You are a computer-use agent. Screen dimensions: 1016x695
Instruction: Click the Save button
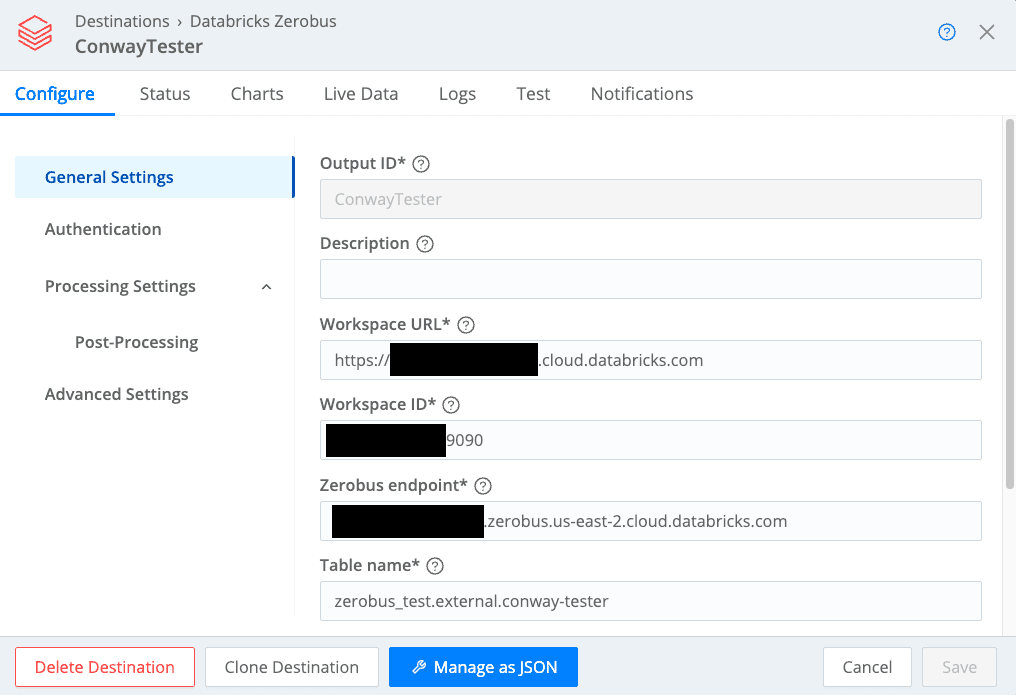click(x=959, y=667)
